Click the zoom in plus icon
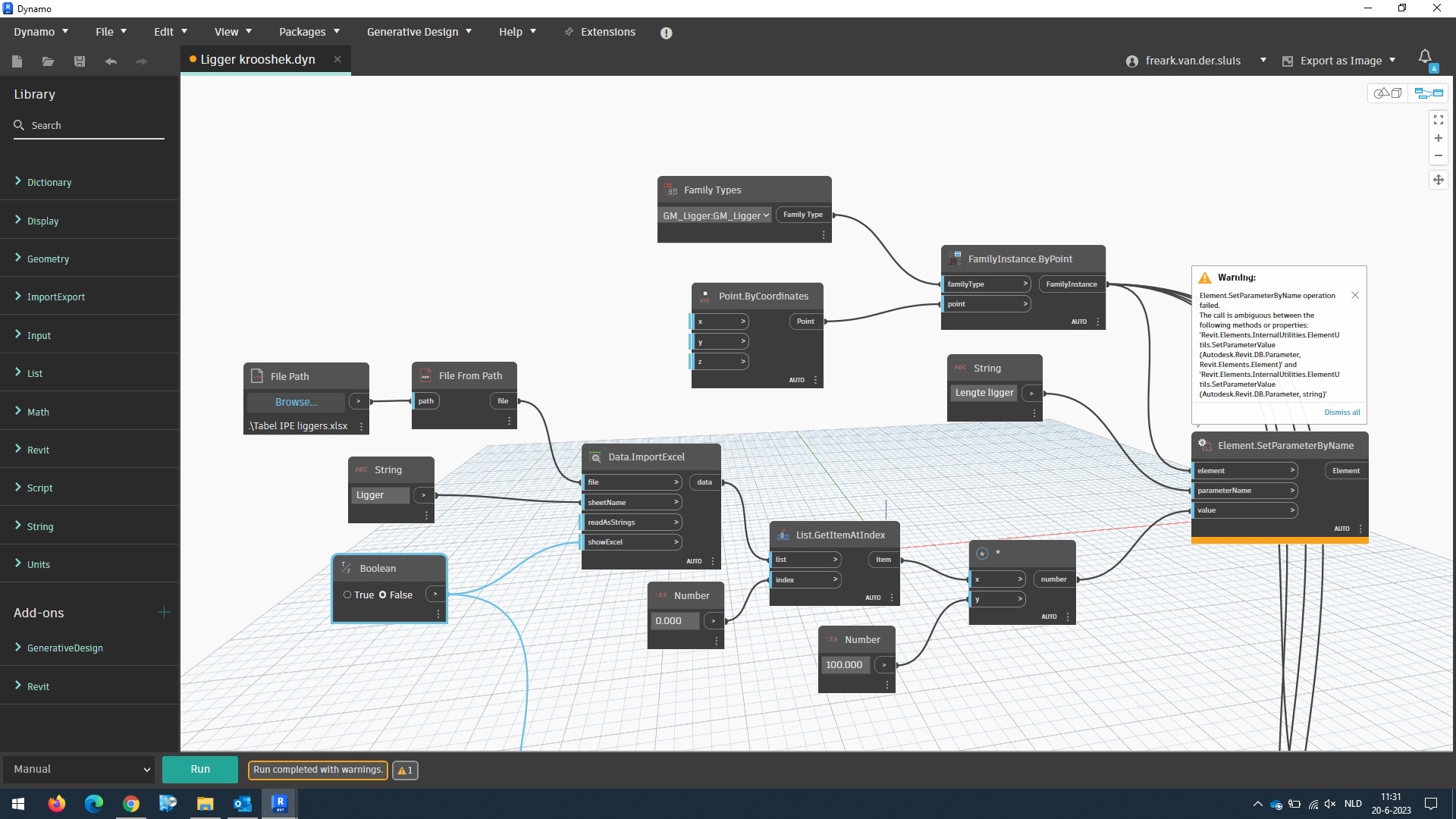The image size is (1456, 819). tap(1438, 138)
